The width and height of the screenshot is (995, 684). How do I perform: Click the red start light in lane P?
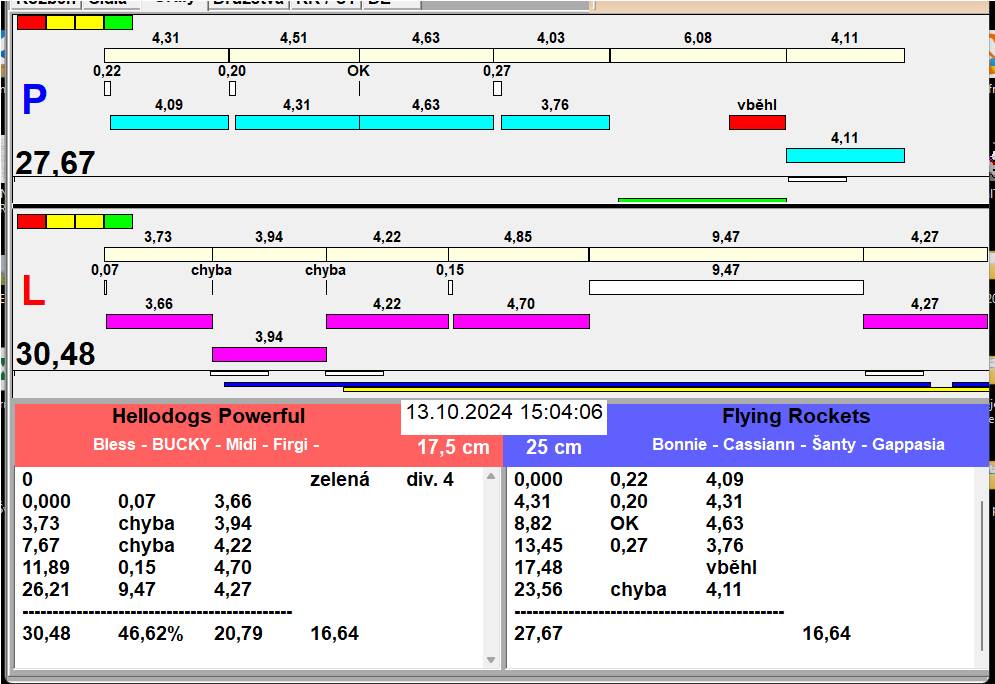point(31,23)
